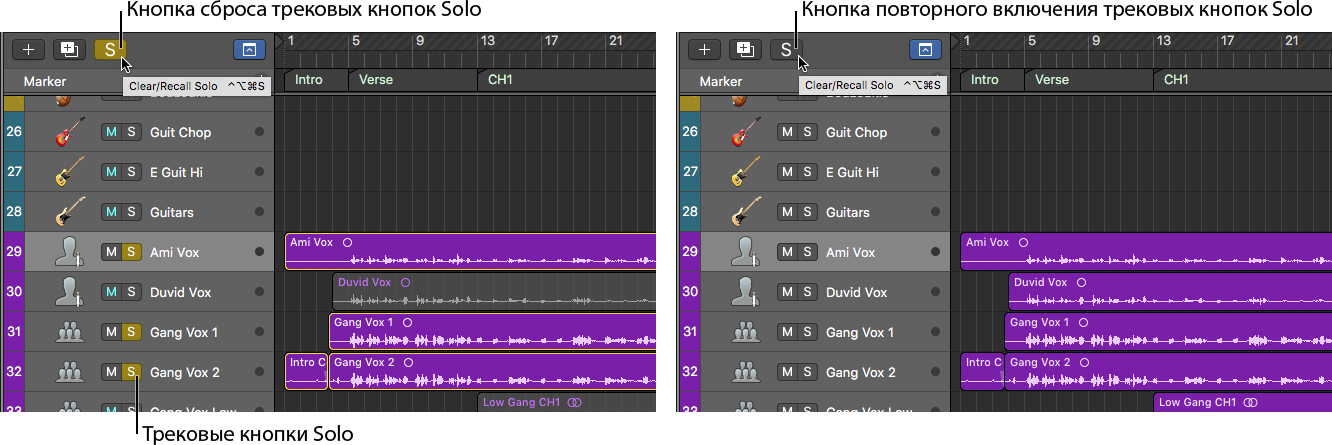Click the blue catch playhead button in right panel
Screen dimensions: 1332x445
point(925,49)
